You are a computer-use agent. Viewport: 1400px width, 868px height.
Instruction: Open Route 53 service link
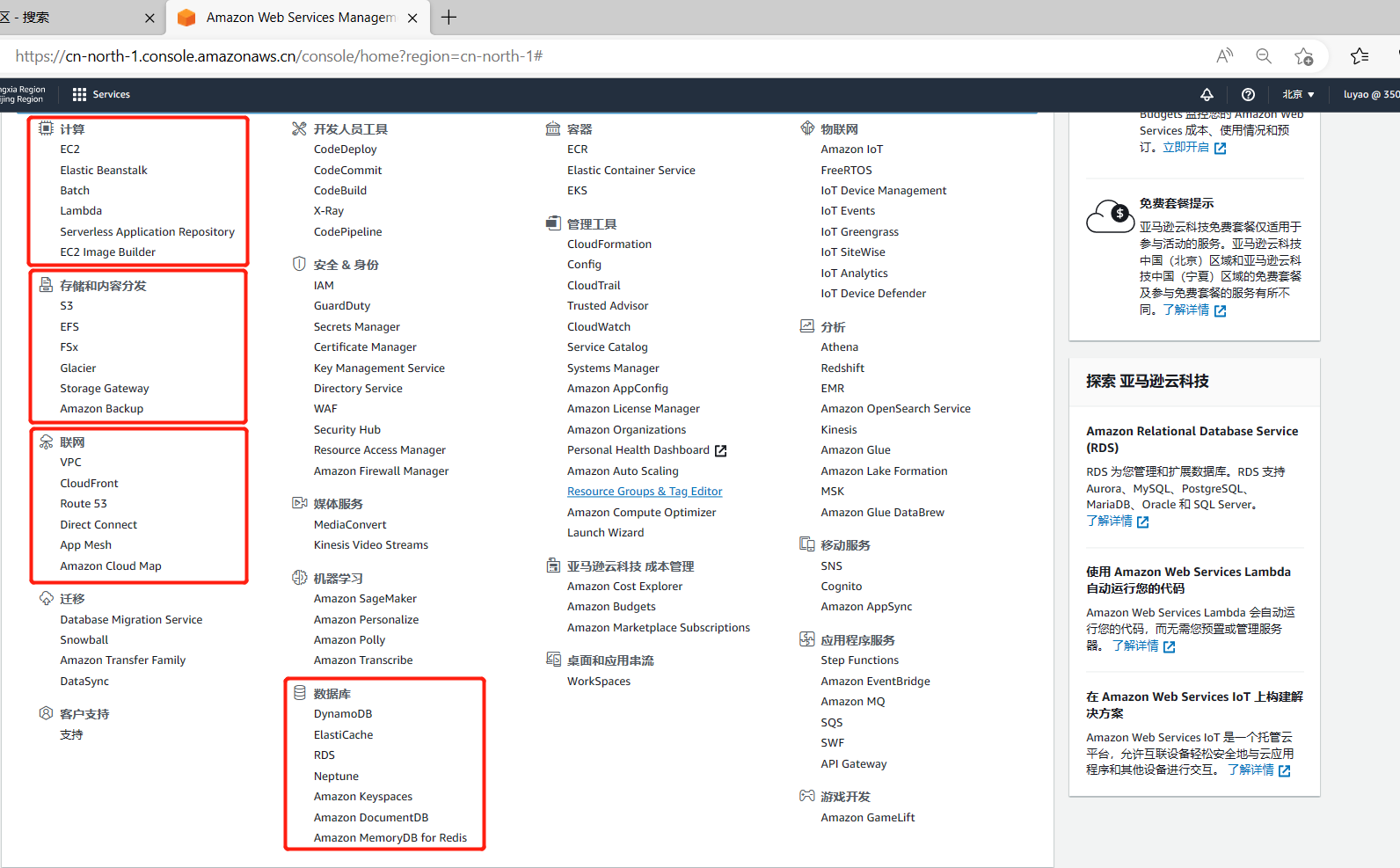[84, 504]
